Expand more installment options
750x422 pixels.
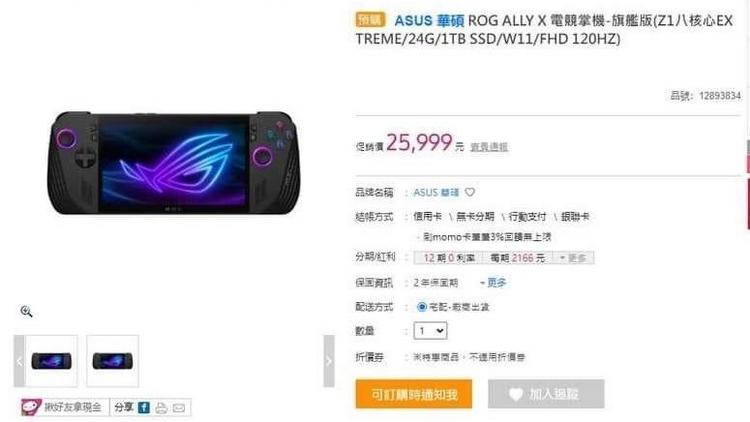573,258
